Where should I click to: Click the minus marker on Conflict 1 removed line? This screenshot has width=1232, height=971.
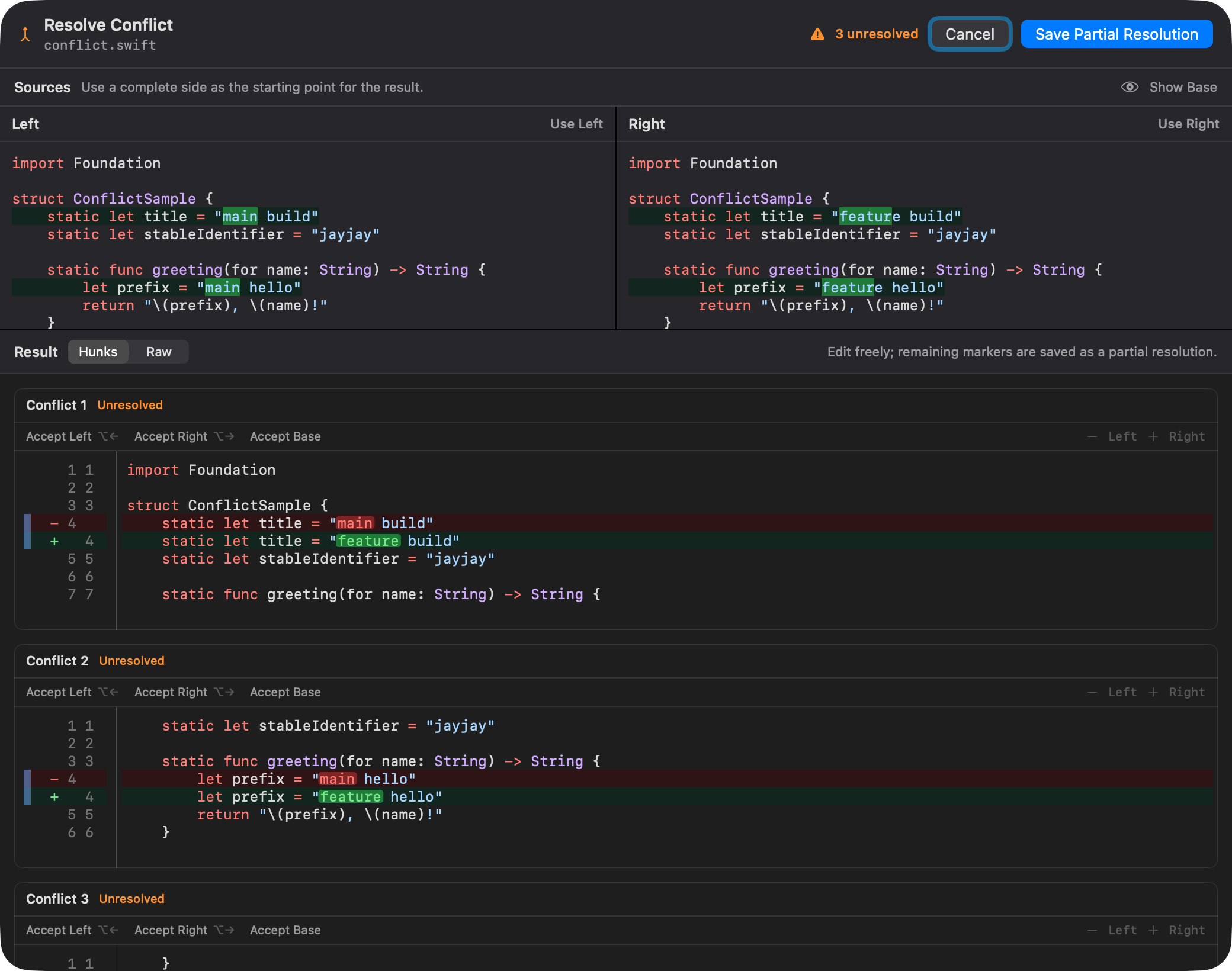tap(54, 523)
